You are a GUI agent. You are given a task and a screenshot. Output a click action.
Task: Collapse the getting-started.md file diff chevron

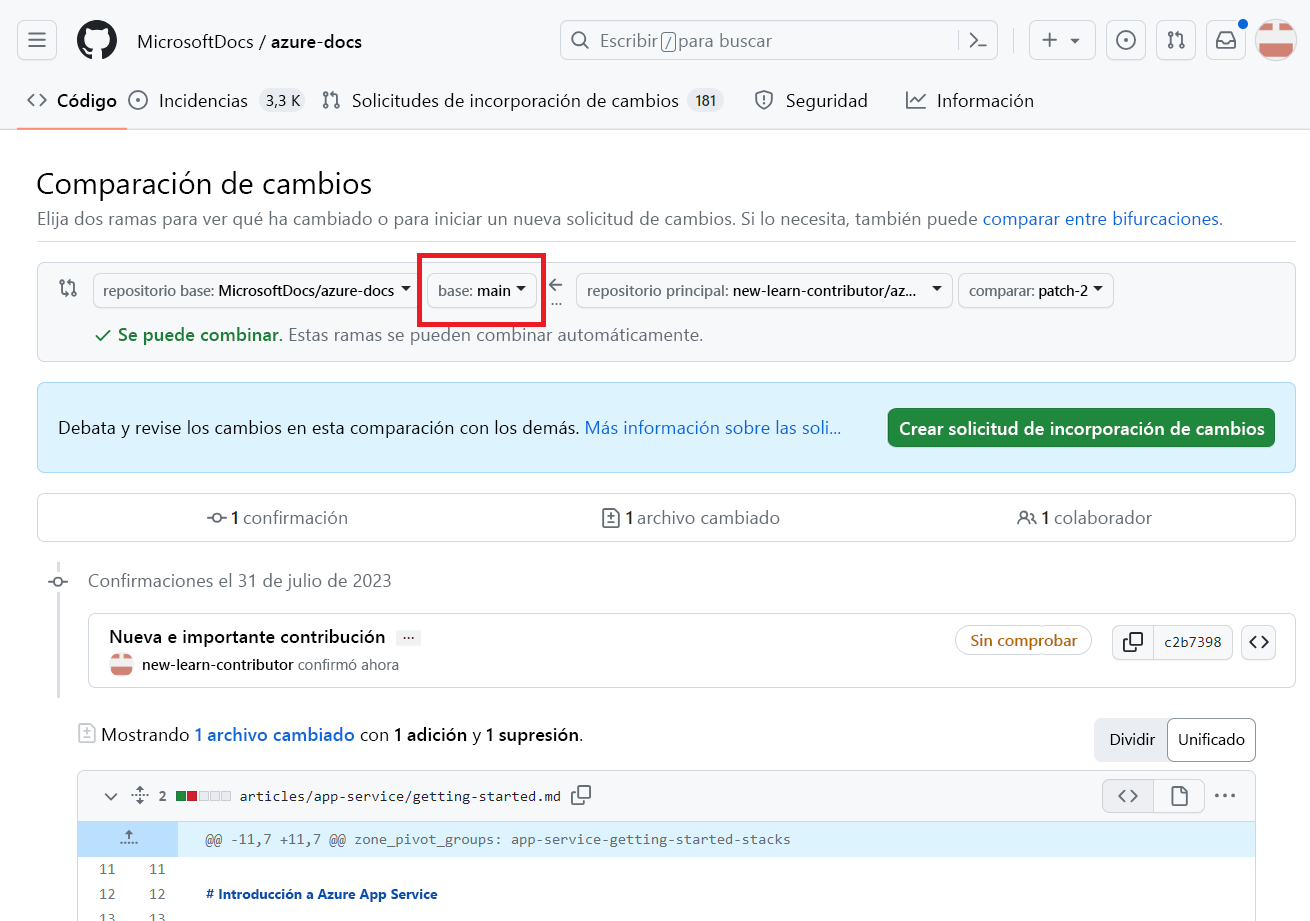point(111,797)
